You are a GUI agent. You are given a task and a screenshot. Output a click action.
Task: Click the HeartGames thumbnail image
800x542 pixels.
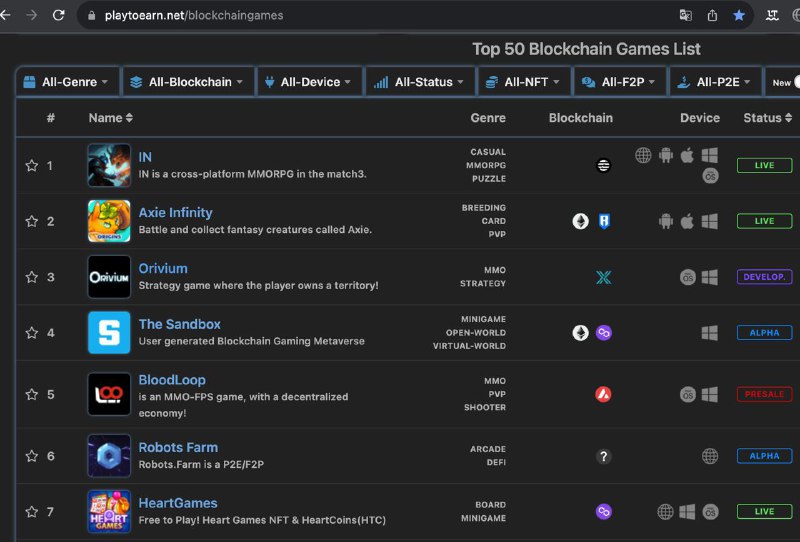pos(109,511)
